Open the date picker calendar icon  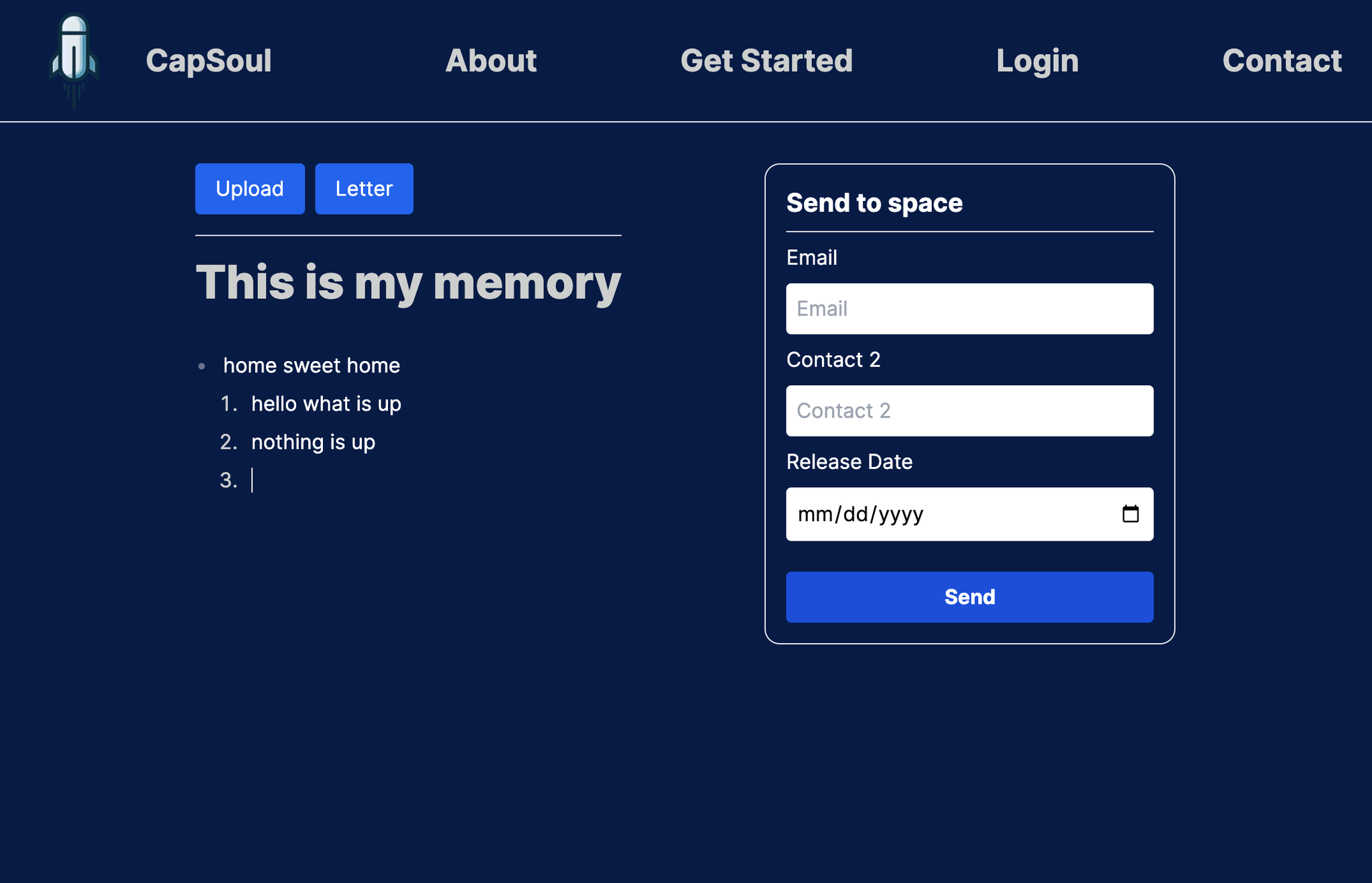tap(1130, 514)
